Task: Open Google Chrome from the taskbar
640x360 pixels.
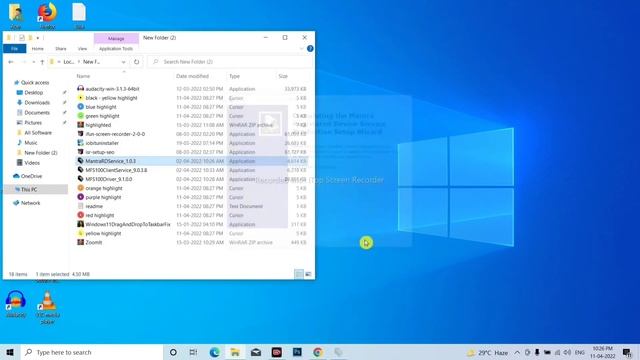Action: pyautogui.click(x=318, y=352)
